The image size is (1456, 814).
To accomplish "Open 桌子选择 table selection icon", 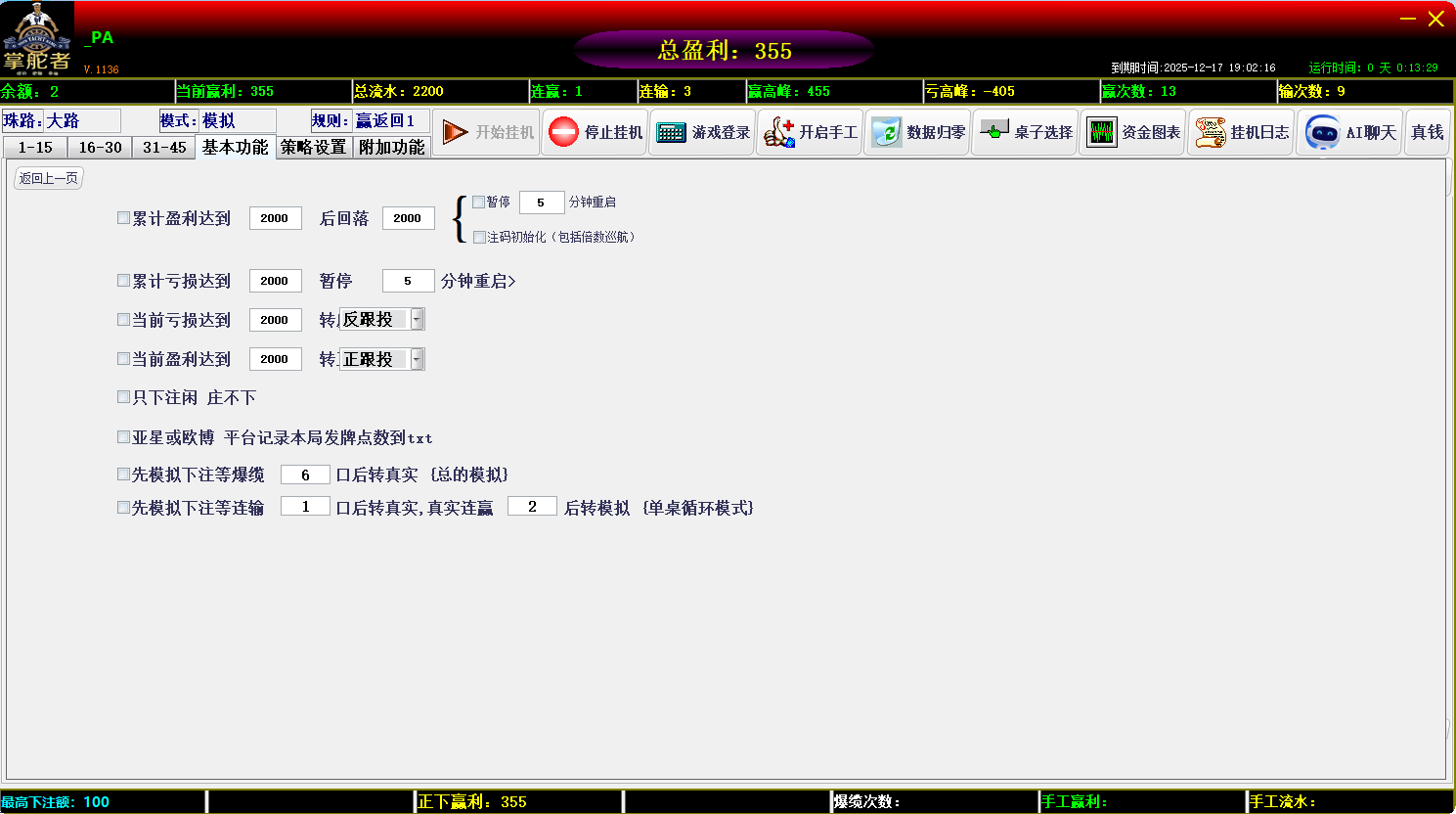I will pyautogui.click(x=993, y=131).
